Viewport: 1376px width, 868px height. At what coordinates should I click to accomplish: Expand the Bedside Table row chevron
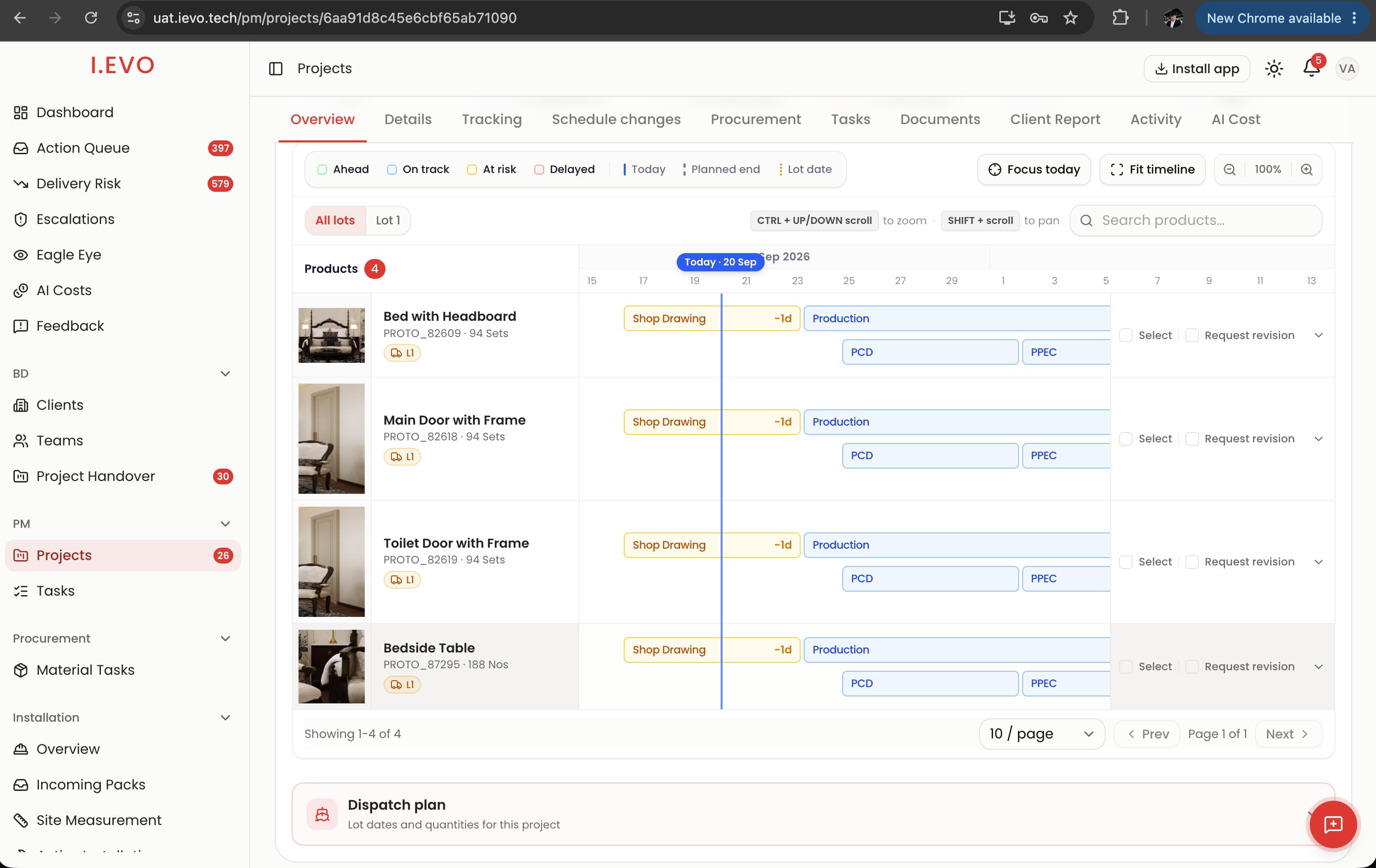[x=1318, y=667]
